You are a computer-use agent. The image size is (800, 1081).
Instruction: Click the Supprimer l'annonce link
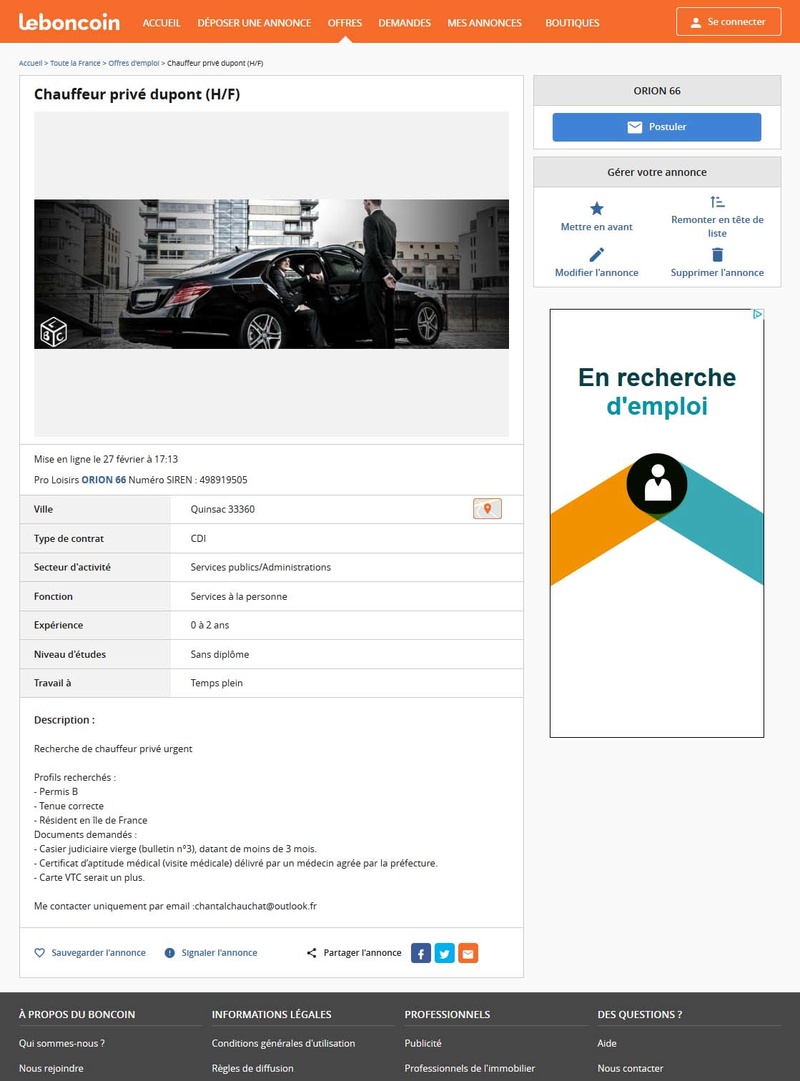(x=717, y=272)
